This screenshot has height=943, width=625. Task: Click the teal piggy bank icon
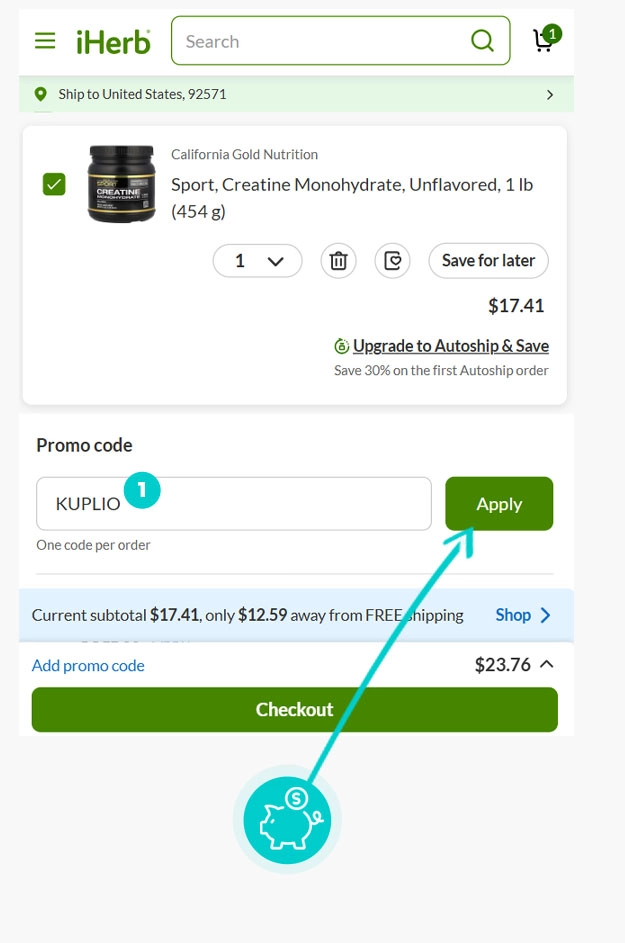[x=287, y=820]
